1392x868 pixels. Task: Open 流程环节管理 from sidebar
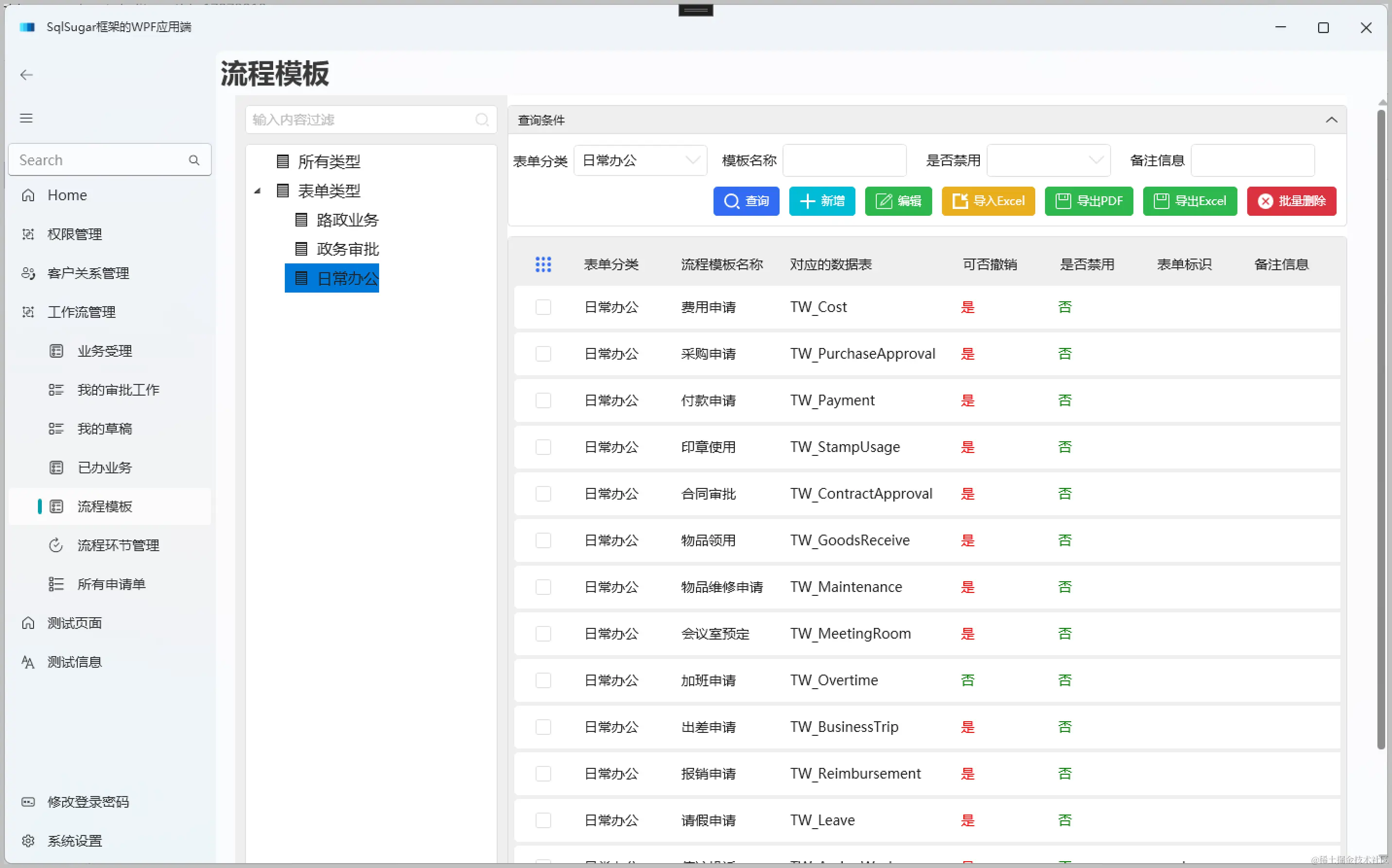pos(118,545)
